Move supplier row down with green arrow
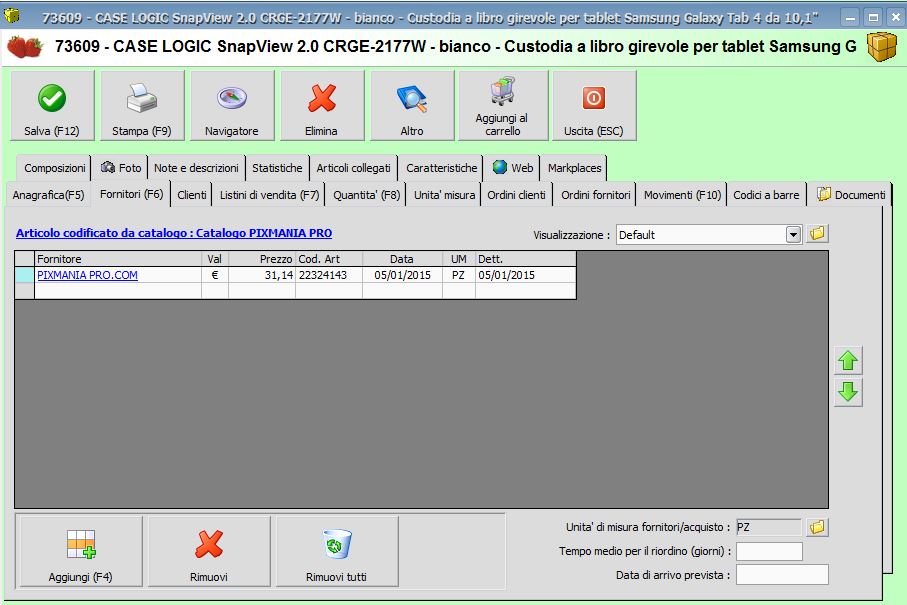The height and width of the screenshot is (605, 907). pos(848,392)
